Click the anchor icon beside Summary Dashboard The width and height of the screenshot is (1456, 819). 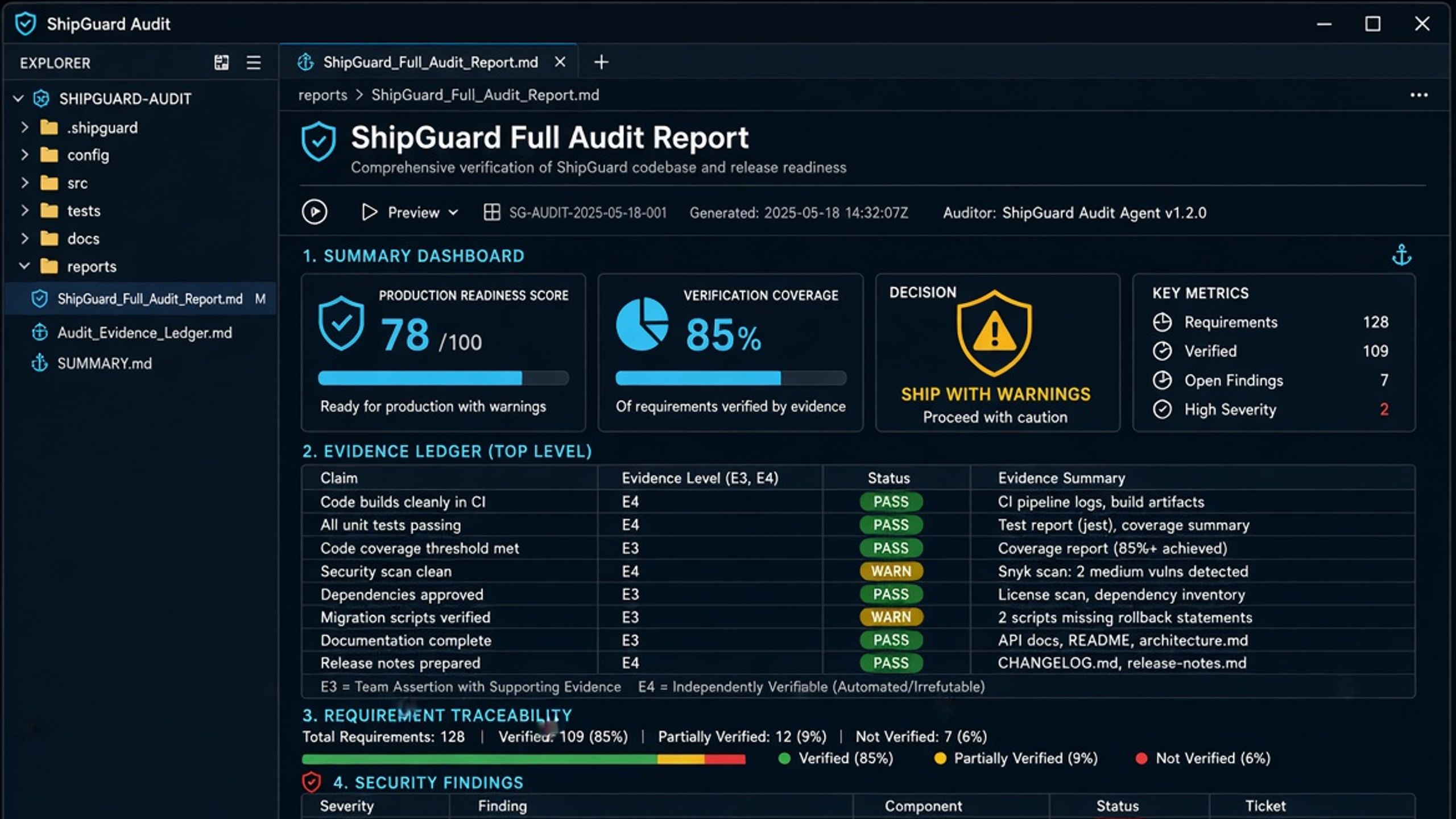[x=1401, y=255]
